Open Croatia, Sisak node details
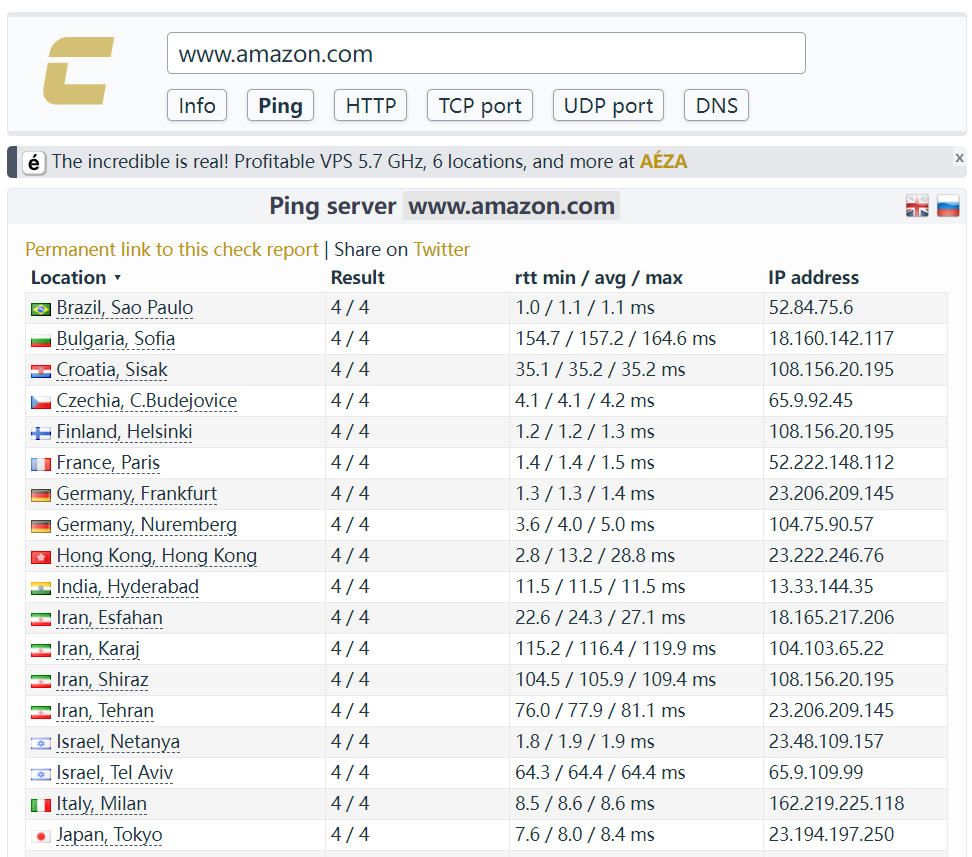This screenshot has height=857, width=972. pos(112,370)
